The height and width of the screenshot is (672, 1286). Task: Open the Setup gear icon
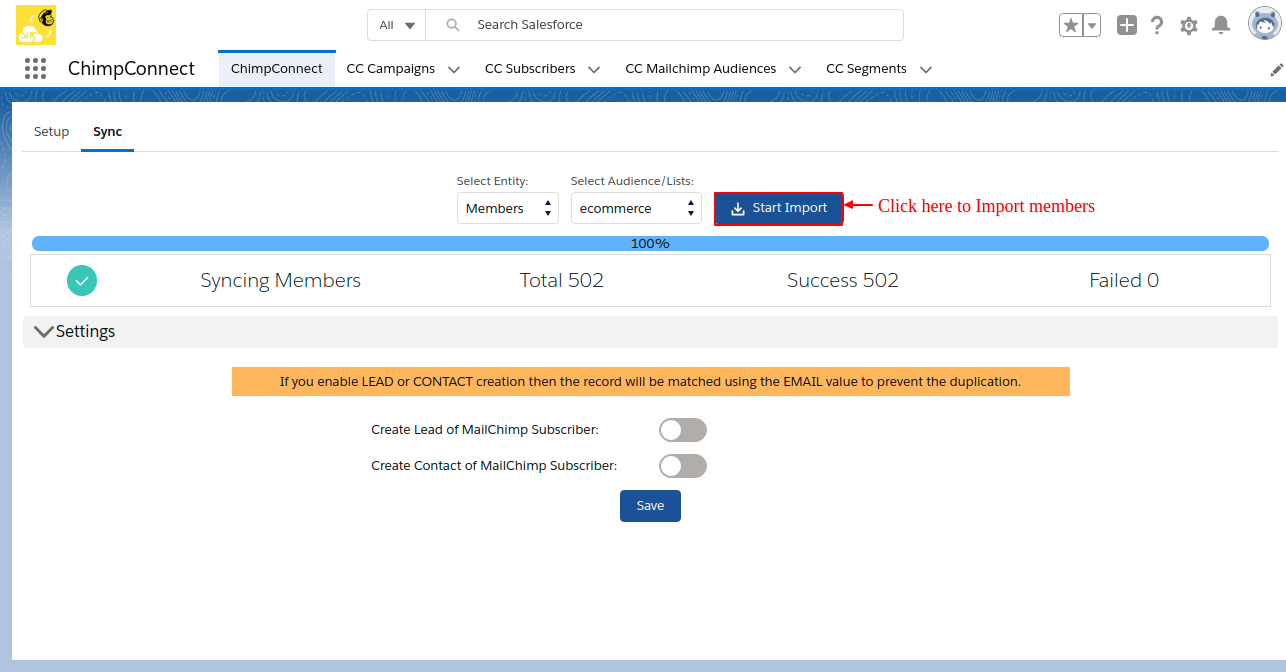click(x=1189, y=26)
